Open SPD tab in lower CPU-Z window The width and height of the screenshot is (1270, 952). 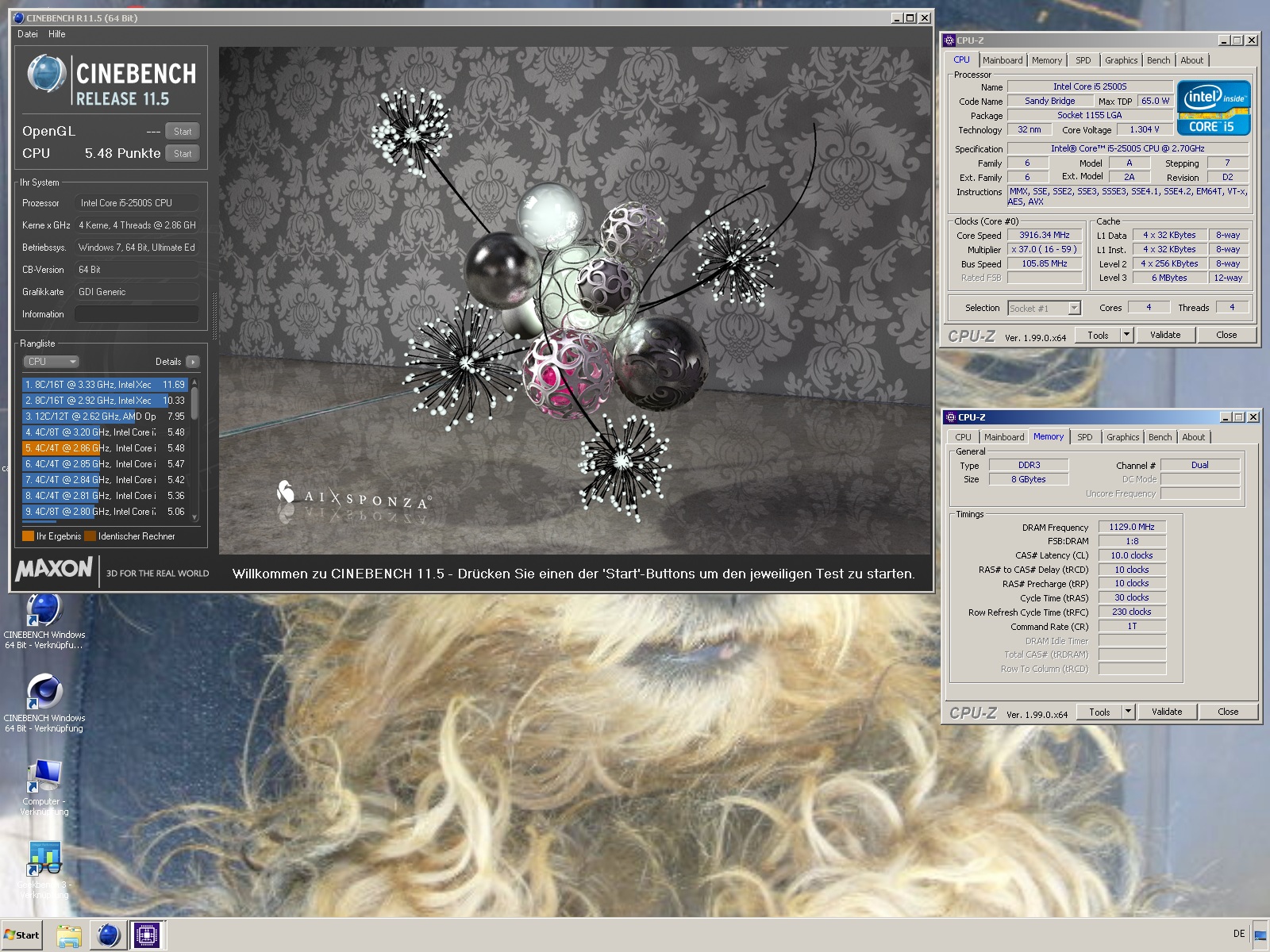coord(1084,437)
